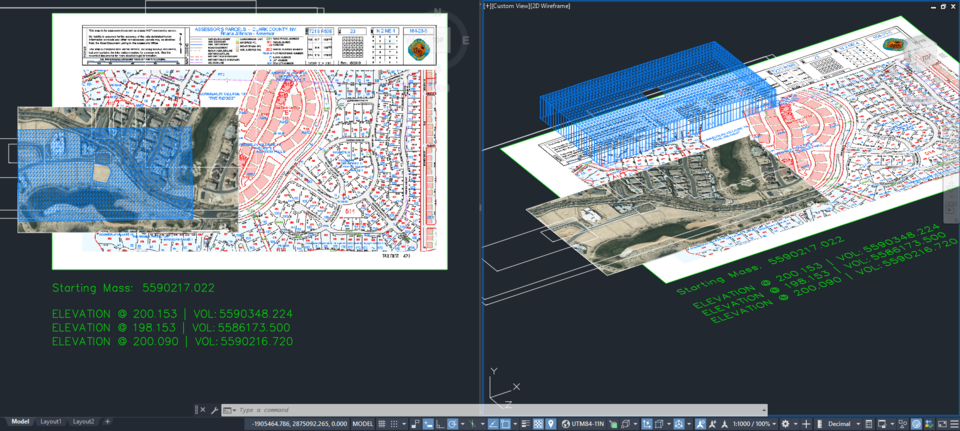Select the Starting Mass text in left viewport
Screen dimensions: 960x431
tap(133, 288)
